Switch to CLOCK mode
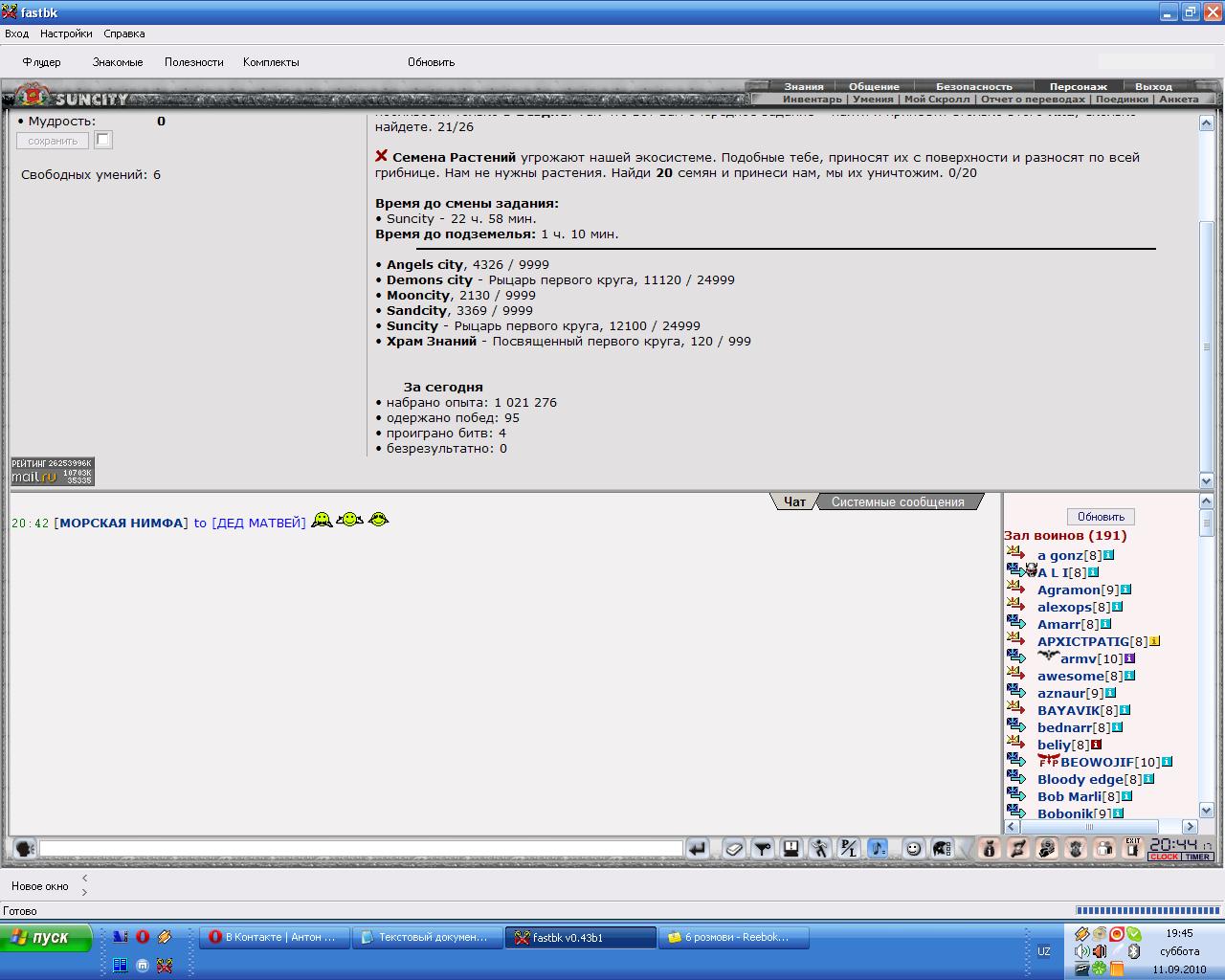1225x980 pixels. pos(1165,857)
